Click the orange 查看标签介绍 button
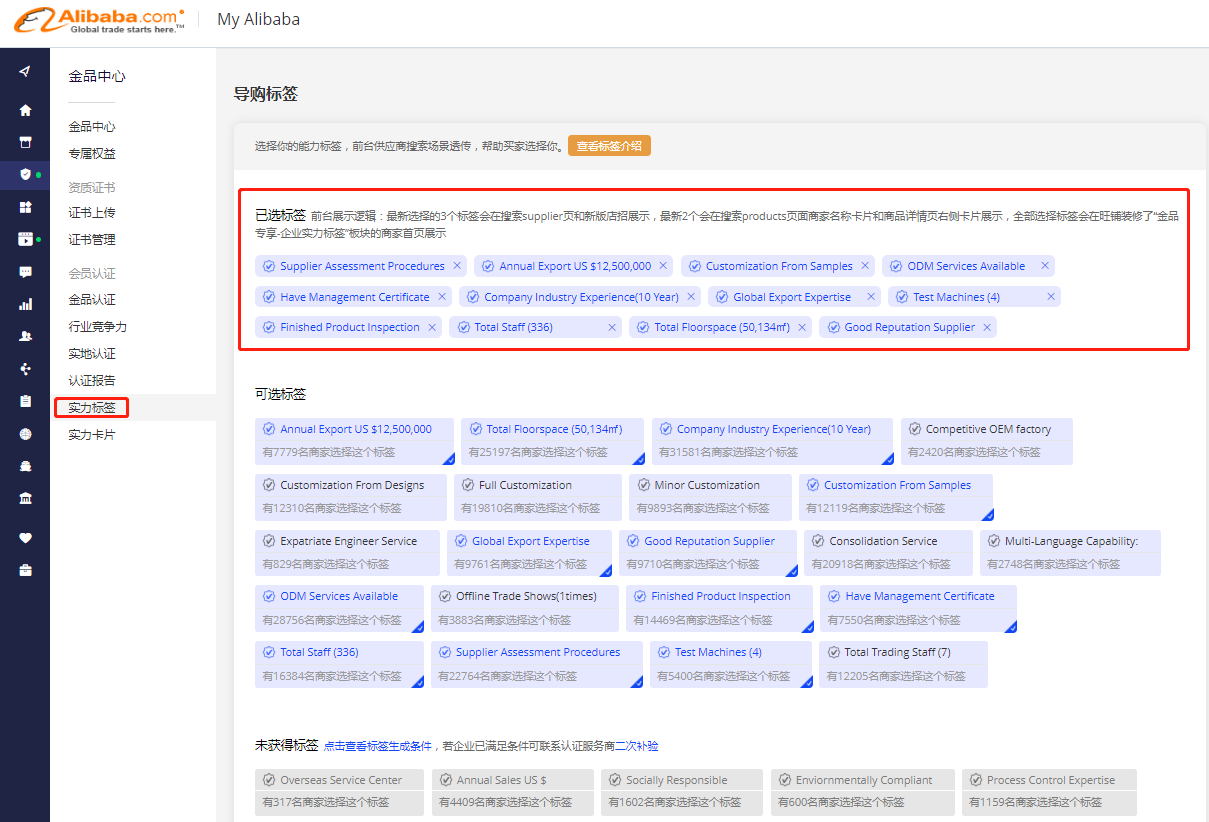The height and width of the screenshot is (822, 1209). pos(609,146)
